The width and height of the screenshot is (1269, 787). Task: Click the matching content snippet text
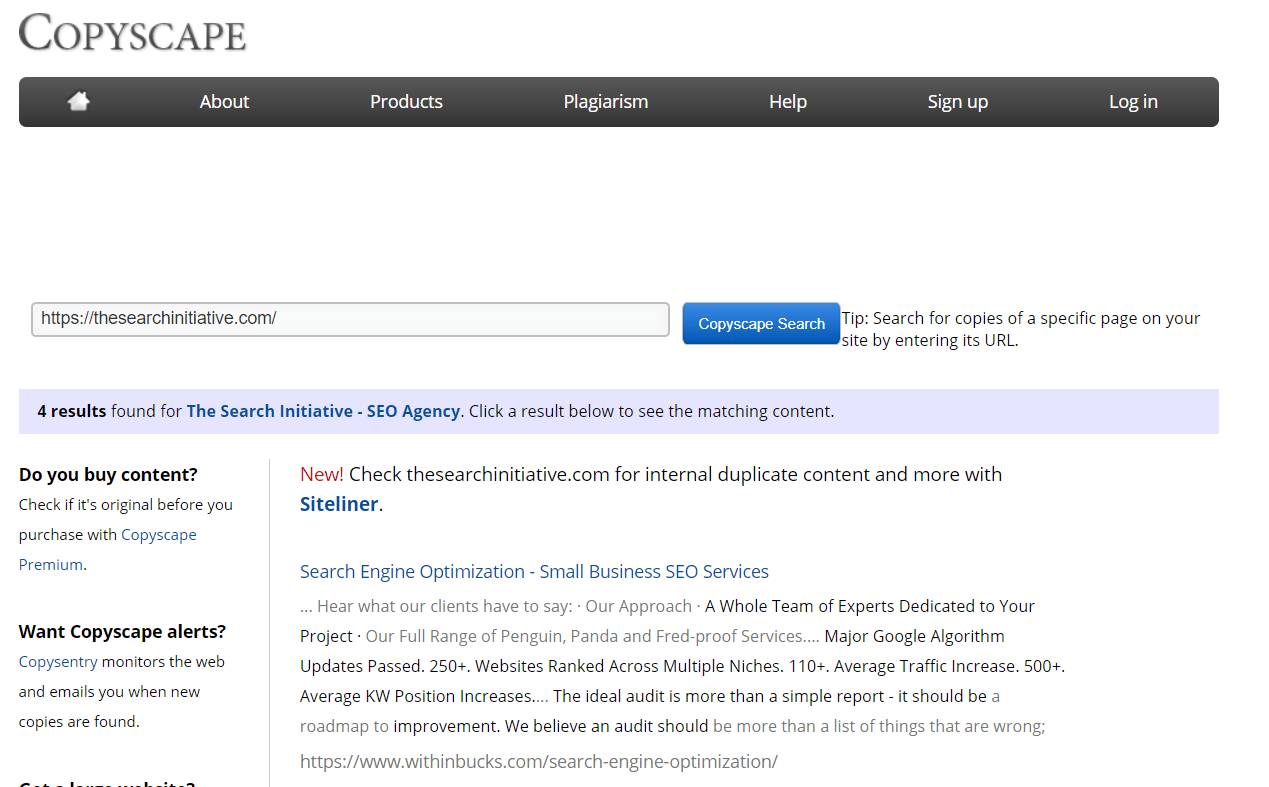coord(680,666)
